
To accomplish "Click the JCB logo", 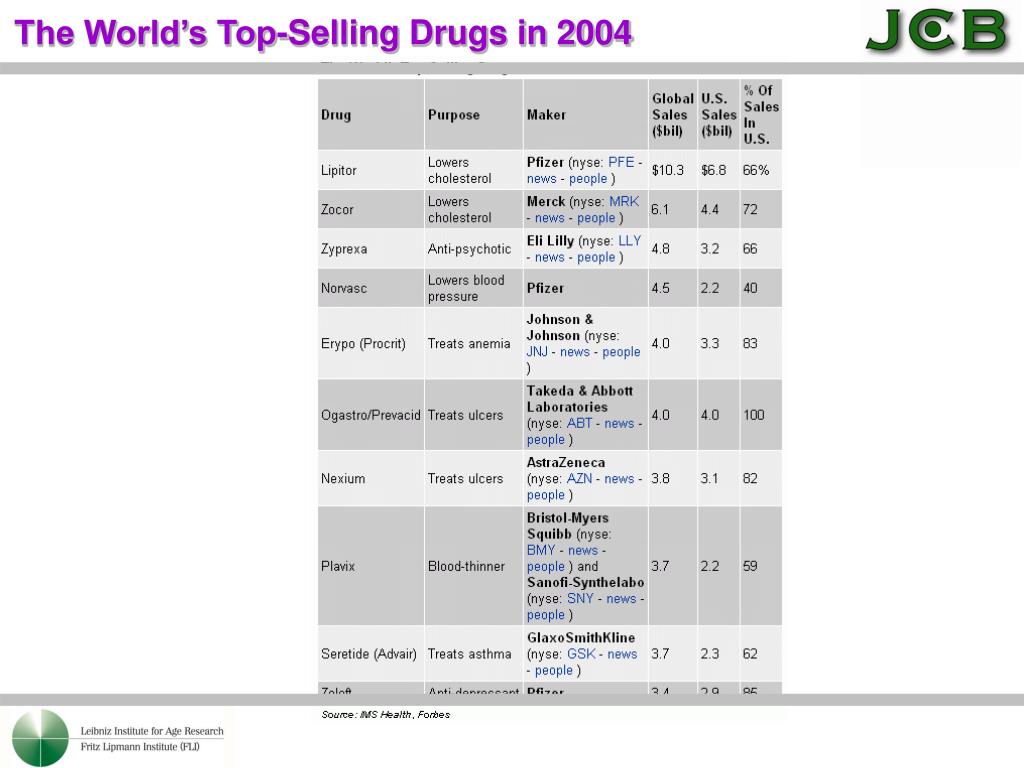I will click(x=936, y=31).
